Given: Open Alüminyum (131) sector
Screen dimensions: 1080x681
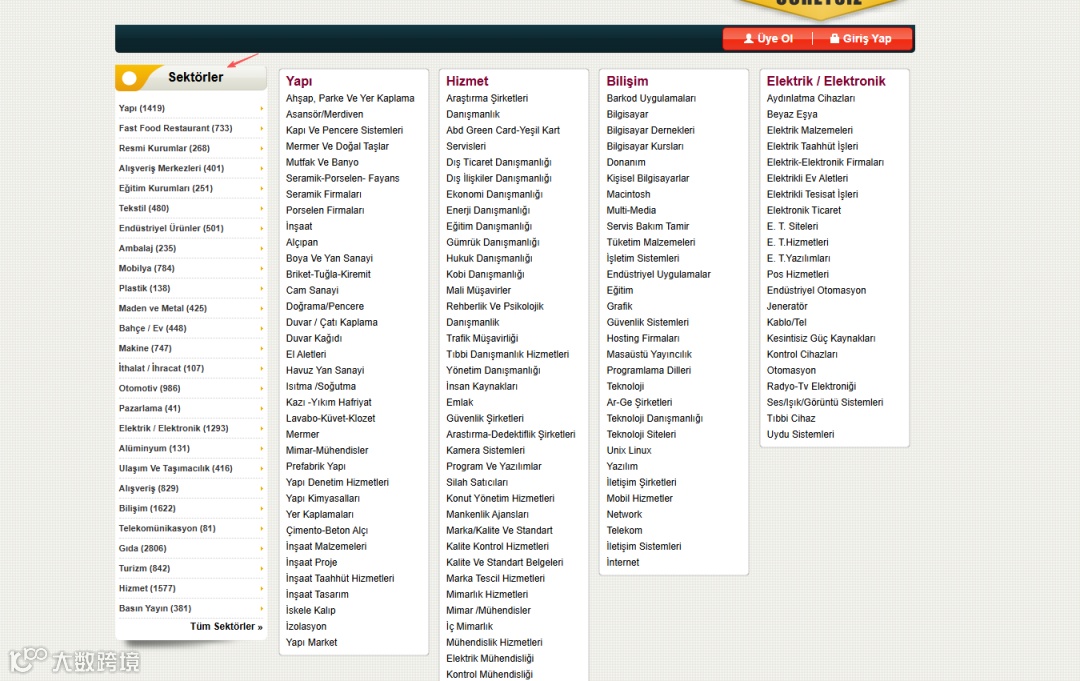Looking at the screenshot, I should 154,448.
